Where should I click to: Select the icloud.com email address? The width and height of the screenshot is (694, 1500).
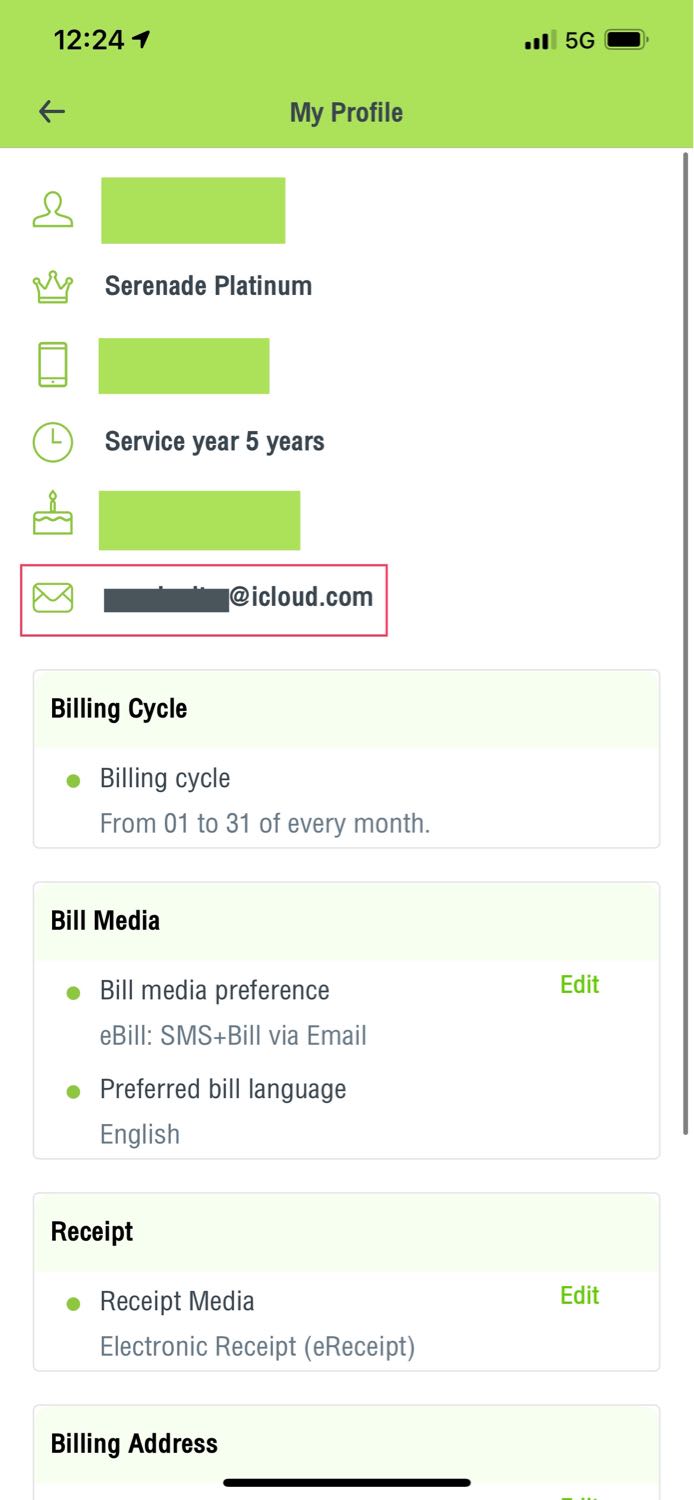point(239,598)
